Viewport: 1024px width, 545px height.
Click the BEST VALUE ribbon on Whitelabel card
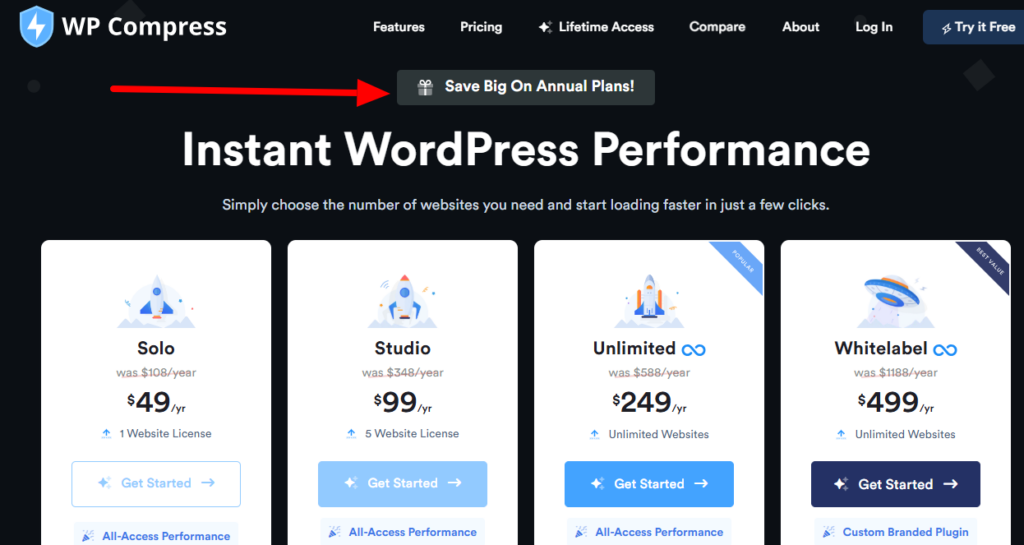coord(989,262)
